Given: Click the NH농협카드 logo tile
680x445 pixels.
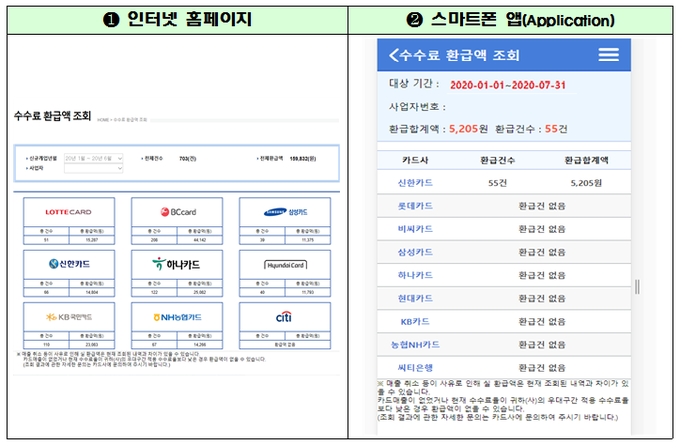Looking at the screenshot, I should [177, 317].
